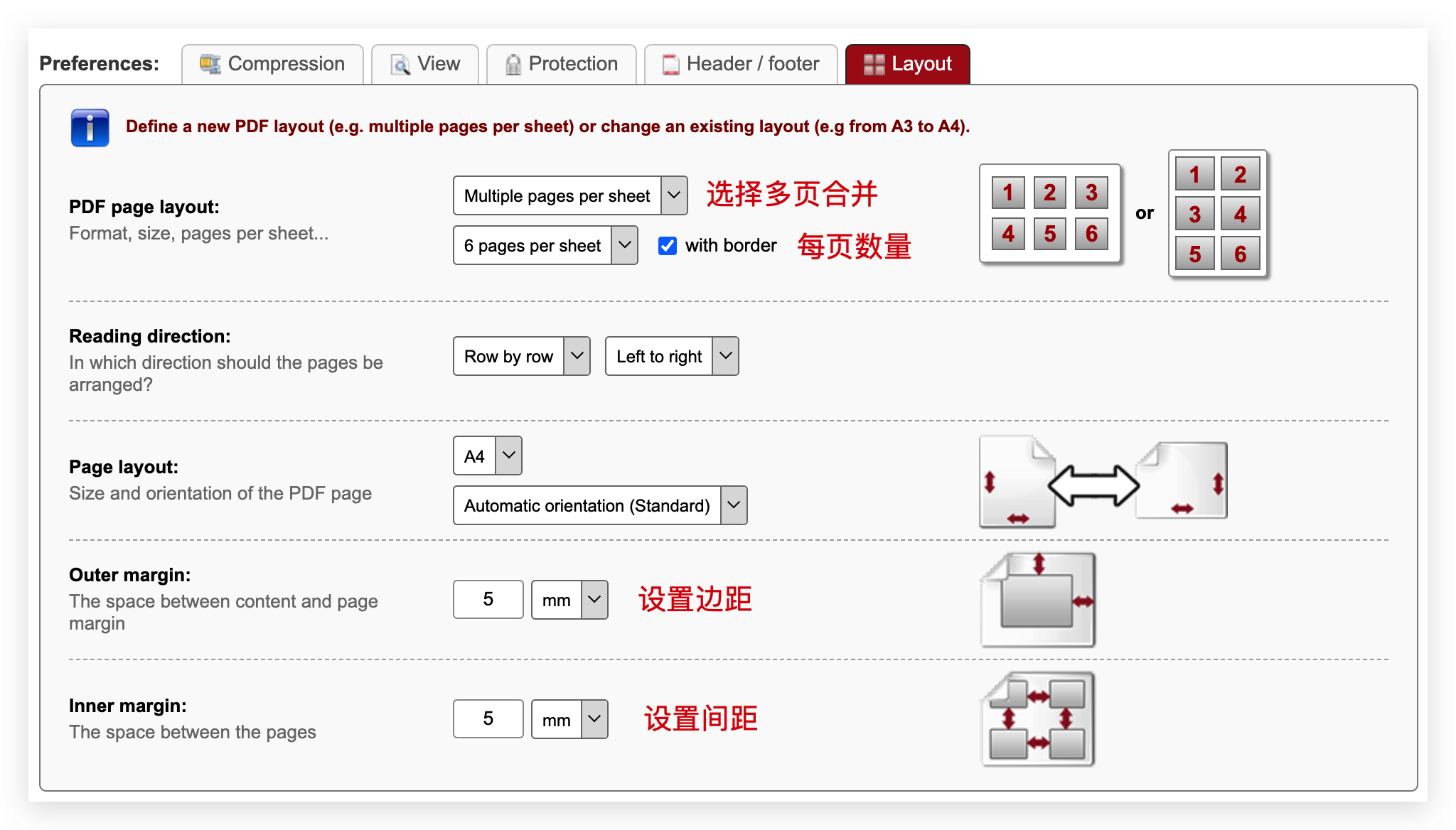The height and width of the screenshot is (830, 1456).
Task: Expand the 6 pages per sheet dropdown
Action: 545,246
